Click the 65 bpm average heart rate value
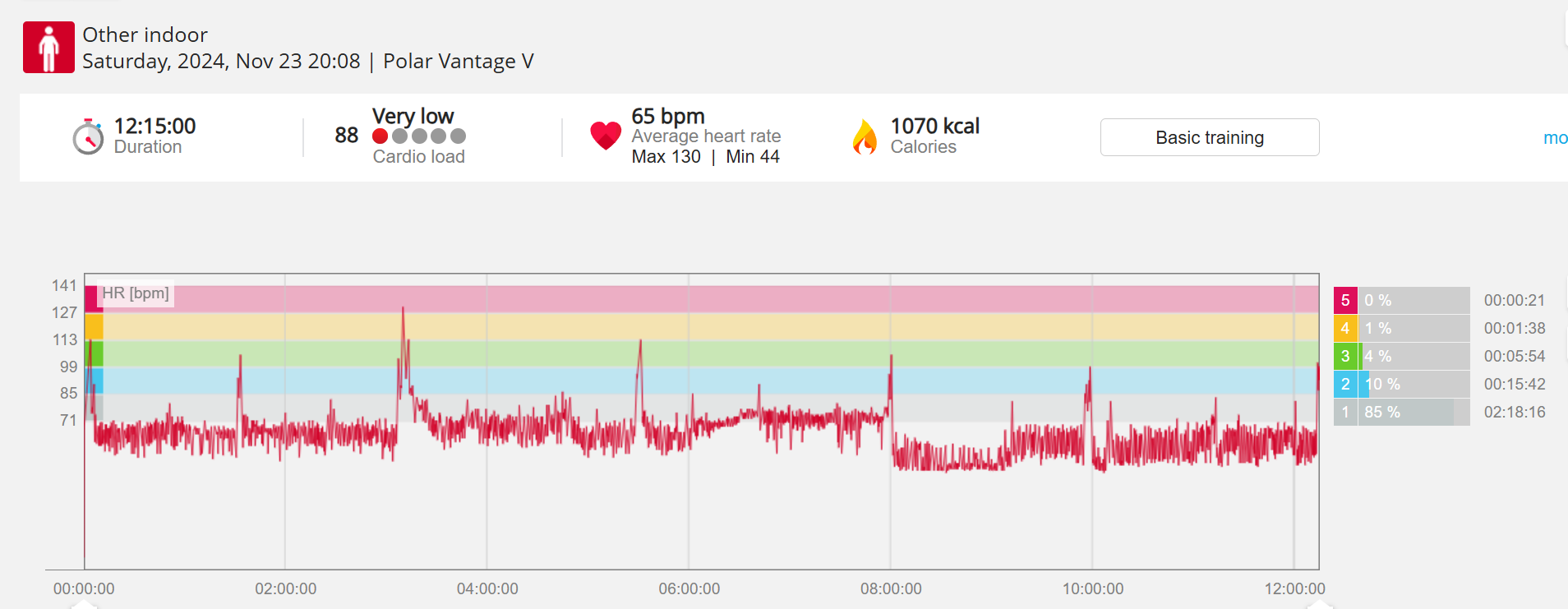Screen dimensions: 1568x609 [x=668, y=116]
